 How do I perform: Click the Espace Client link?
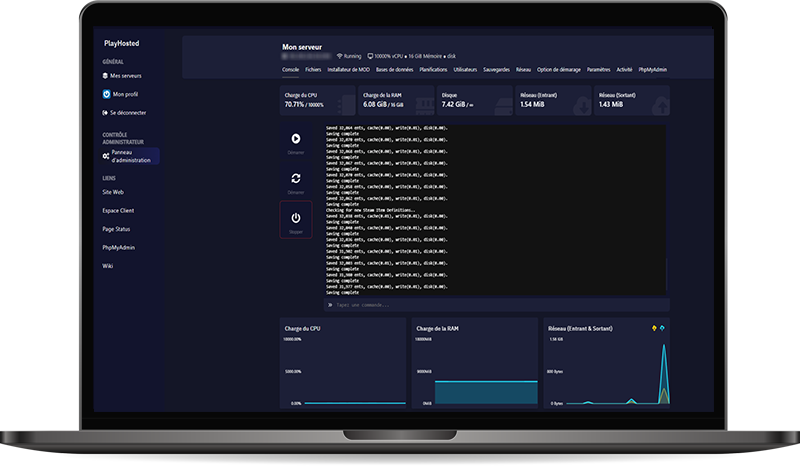point(118,211)
